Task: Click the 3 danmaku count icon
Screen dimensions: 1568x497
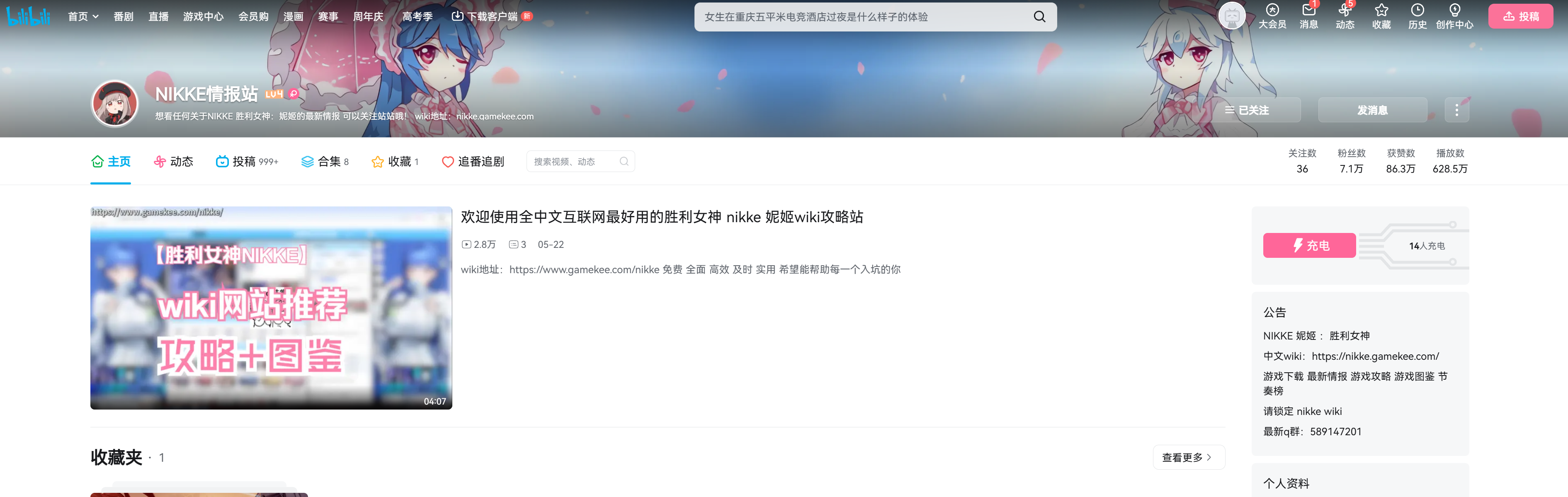Action: click(x=513, y=245)
